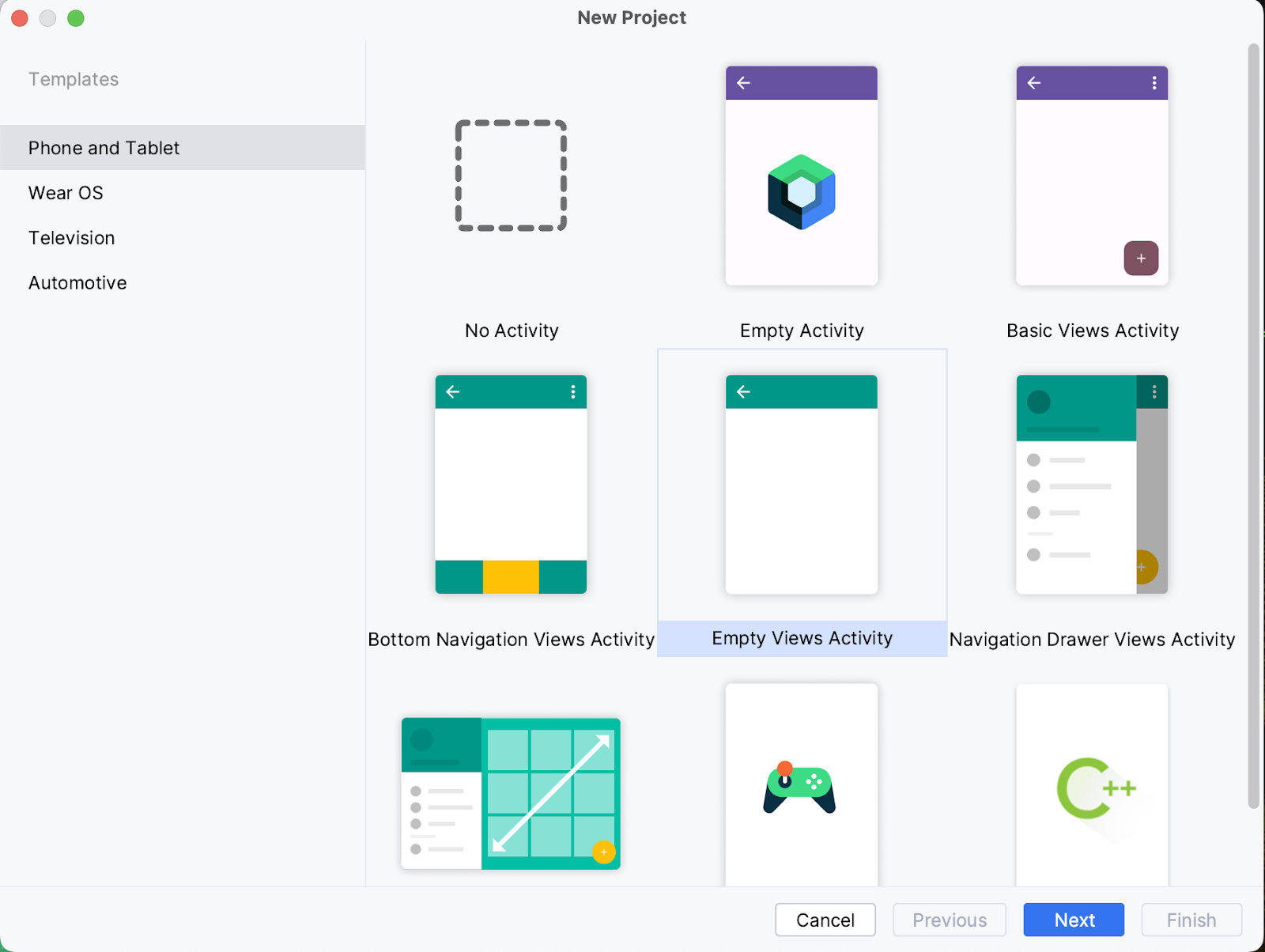The image size is (1265, 952).
Task: Choose the No Activity dashed-square template
Action: (x=511, y=176)
